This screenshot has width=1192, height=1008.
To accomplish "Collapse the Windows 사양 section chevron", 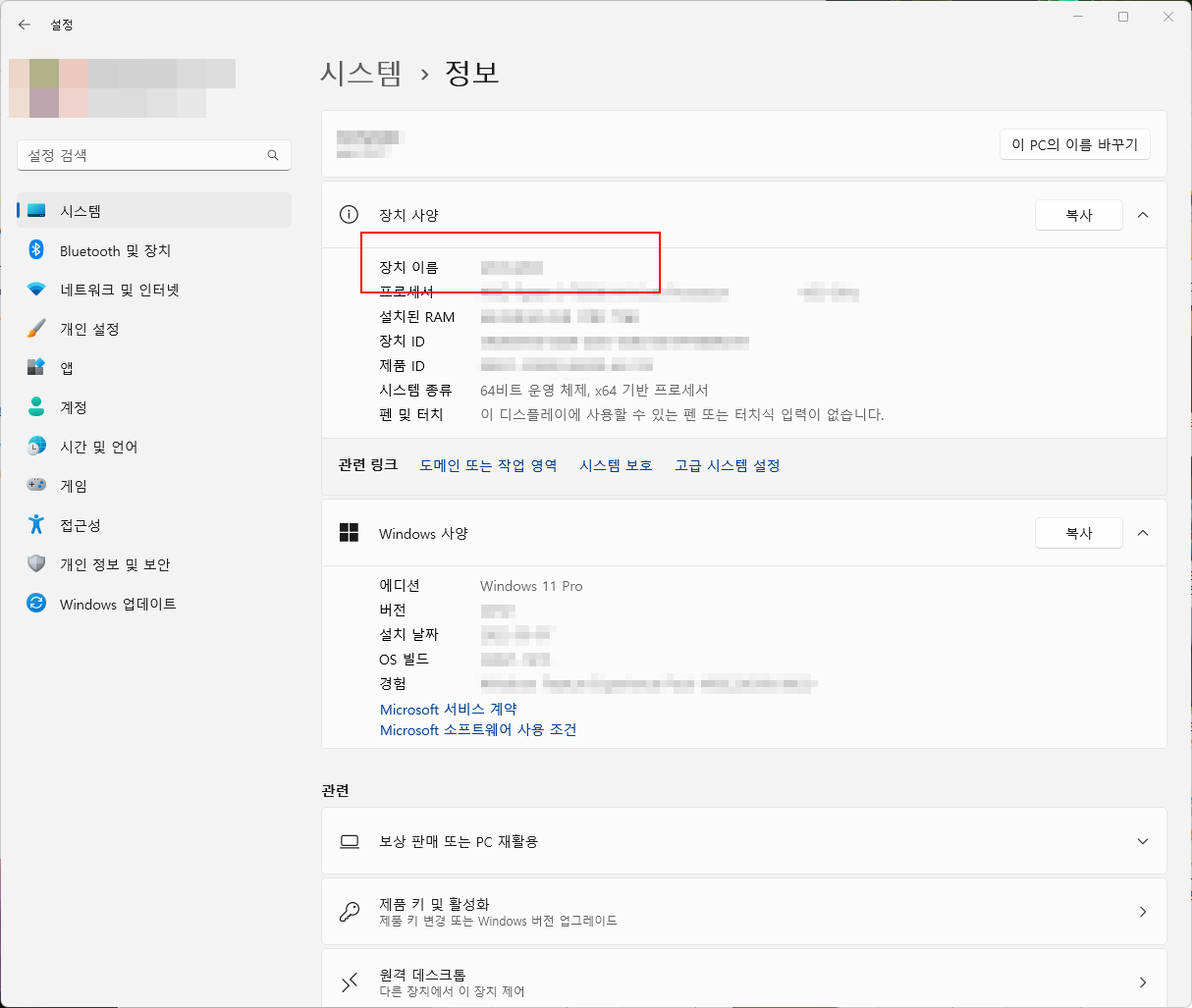I will point(1143,533).
